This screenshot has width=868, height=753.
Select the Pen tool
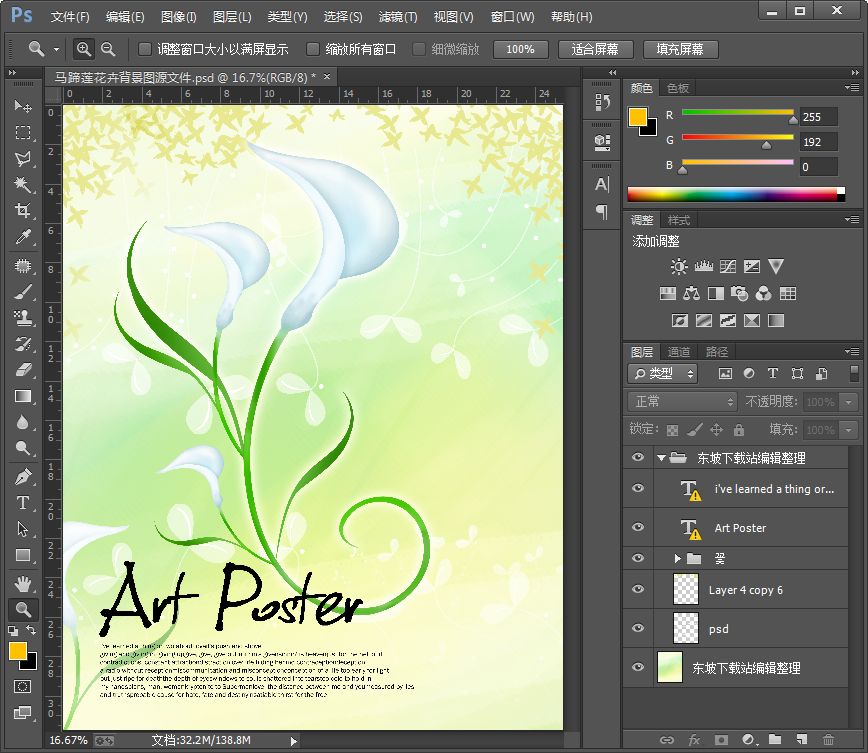22,477
